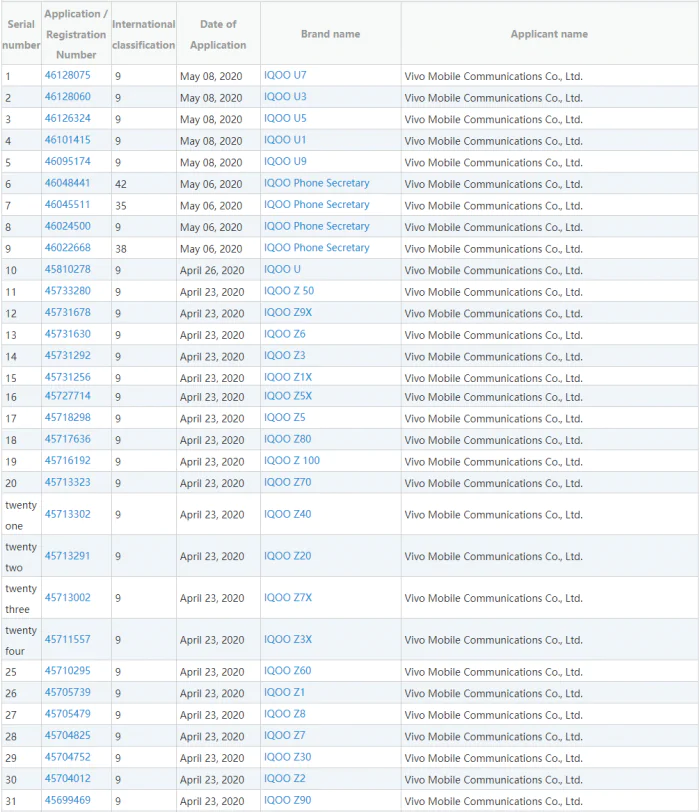The height and width of the screenshot is (812, 700).
Task: Open the IQOO Z3X brand link
Action: coord(288,640)
